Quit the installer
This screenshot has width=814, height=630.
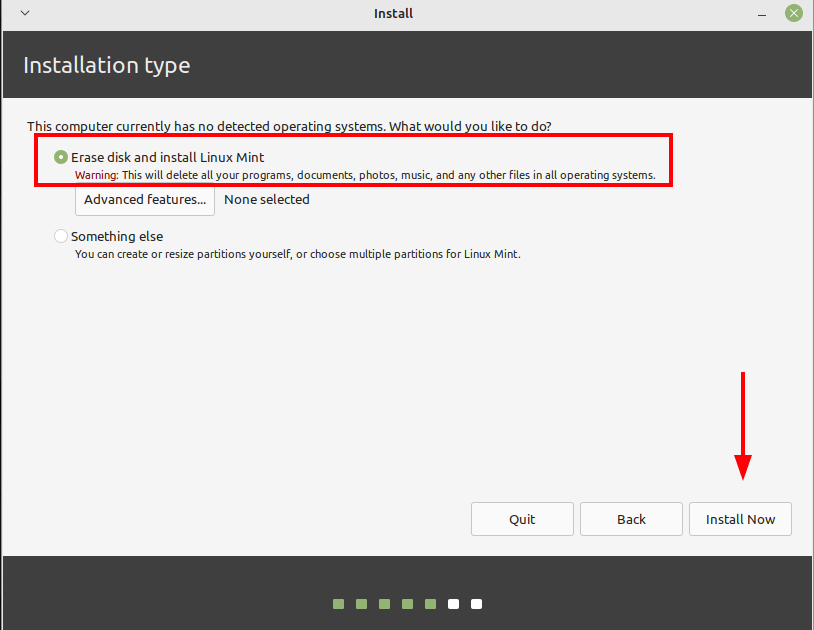point(522,519)
